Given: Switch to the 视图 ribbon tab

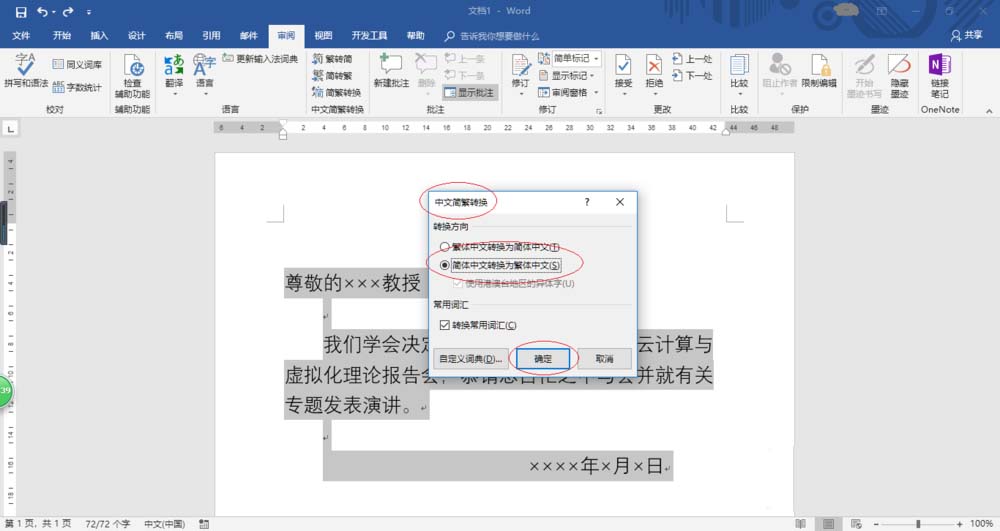Looking at the screenshot, I should (x=323, y=35).
